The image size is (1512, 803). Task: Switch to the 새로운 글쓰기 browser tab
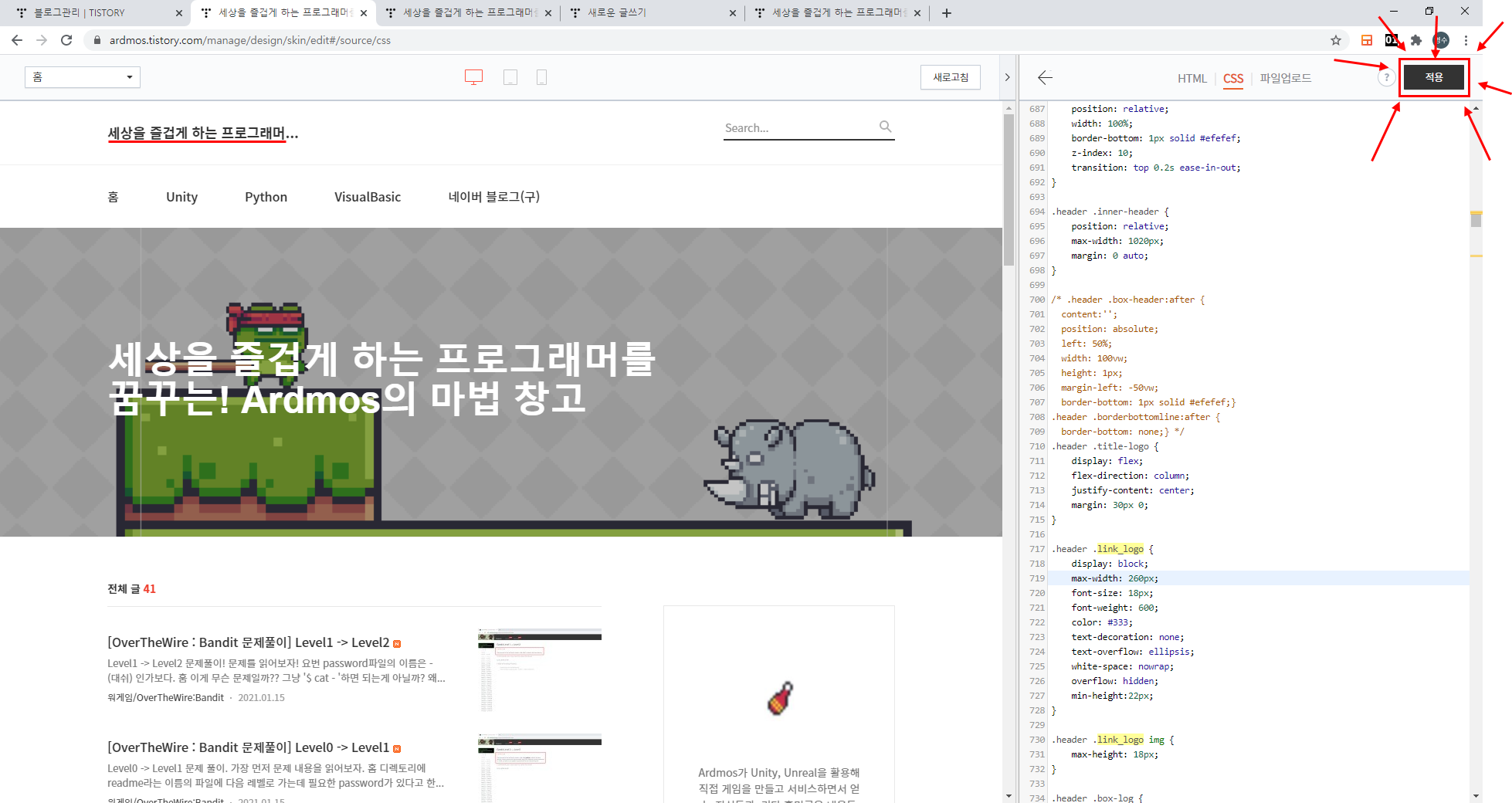(x=651, y=13)
